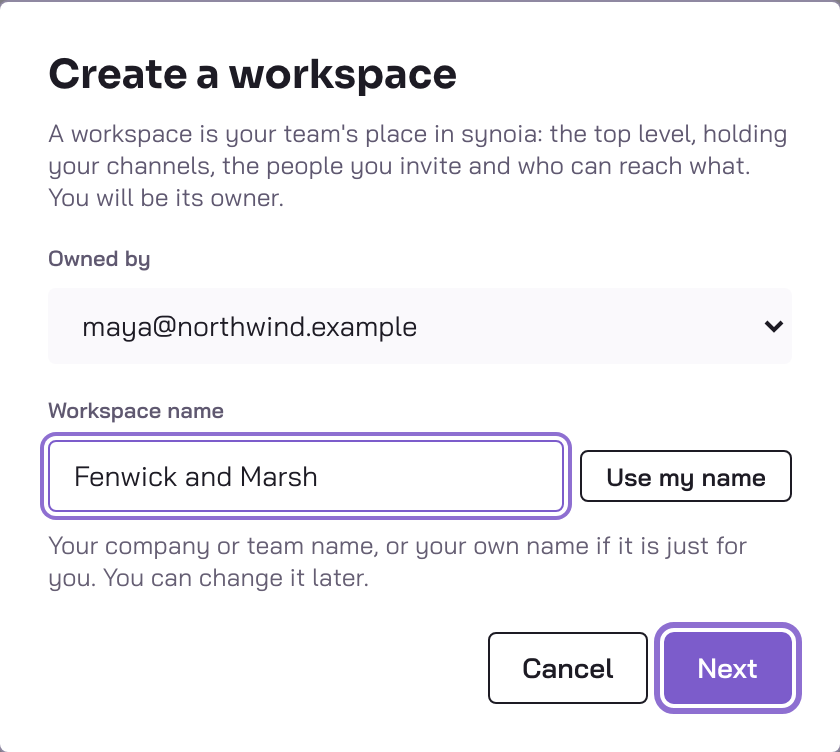This screenshot has width=840, height=752.
Task: Click the description starting 'A workspace is your team's place'
Action: point(418,166)
